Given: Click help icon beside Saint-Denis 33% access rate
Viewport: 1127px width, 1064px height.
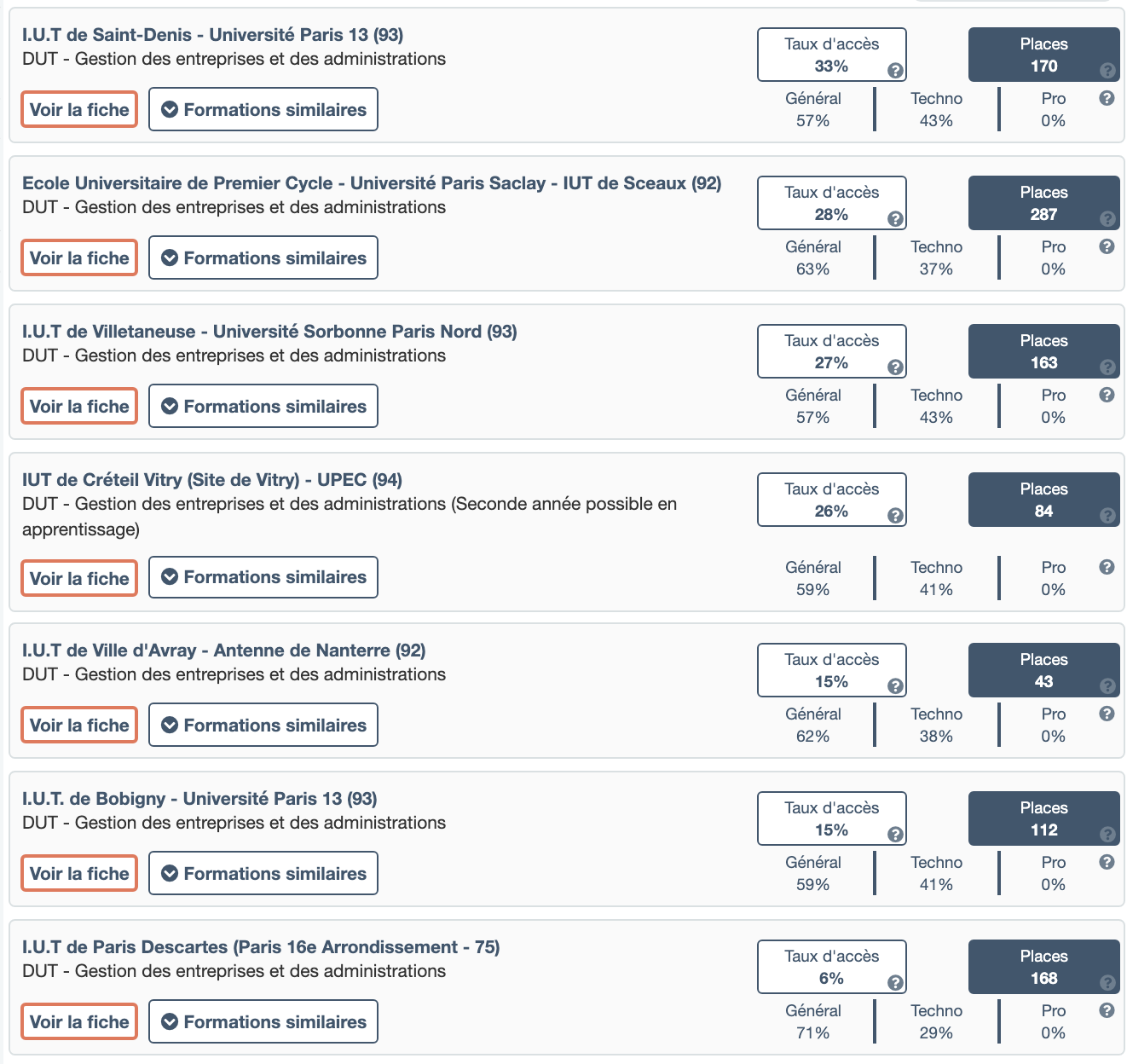Looking at the screenshot, I should point(895,71).
